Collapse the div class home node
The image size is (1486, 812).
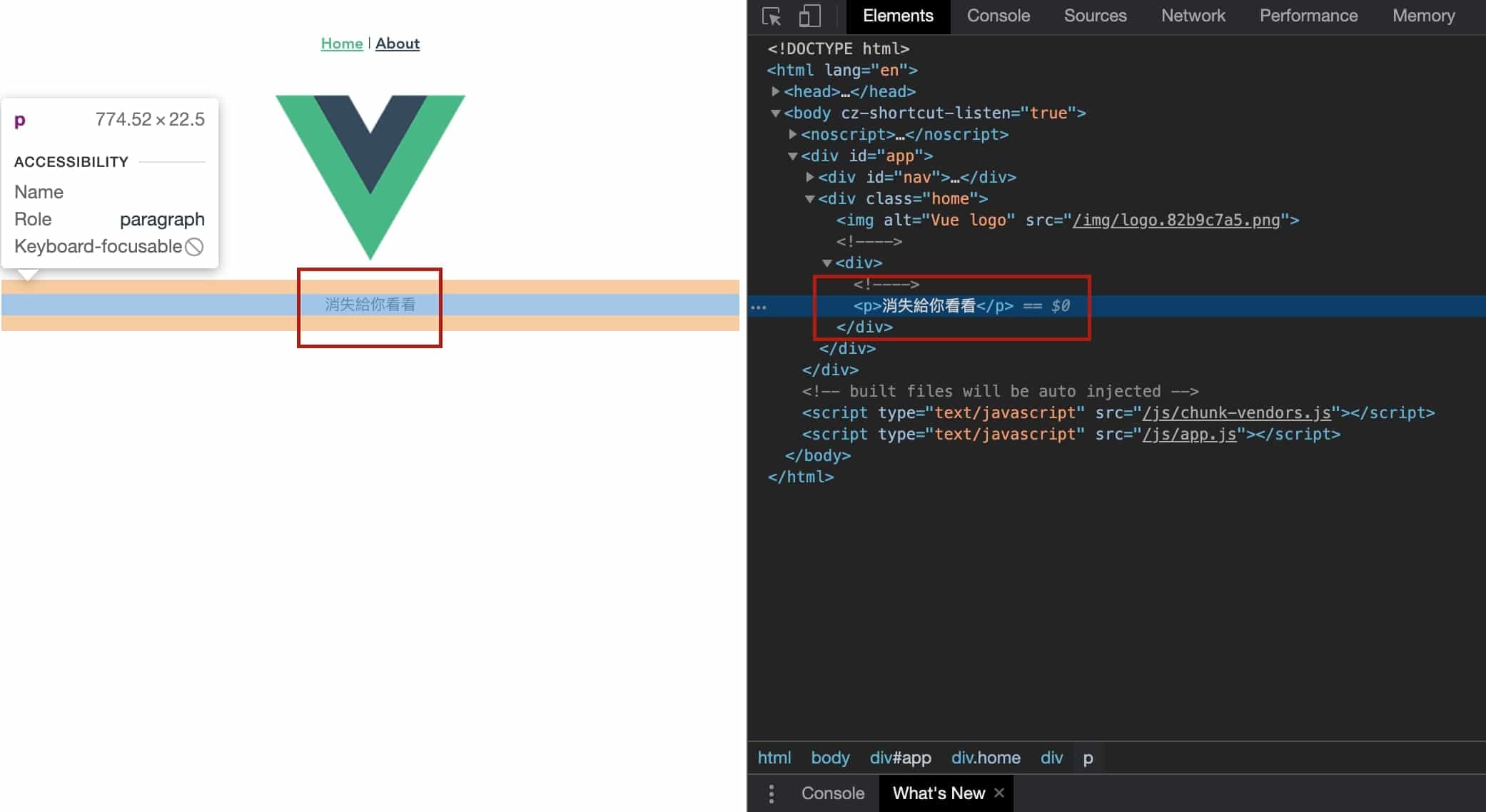tap(809, 199)
